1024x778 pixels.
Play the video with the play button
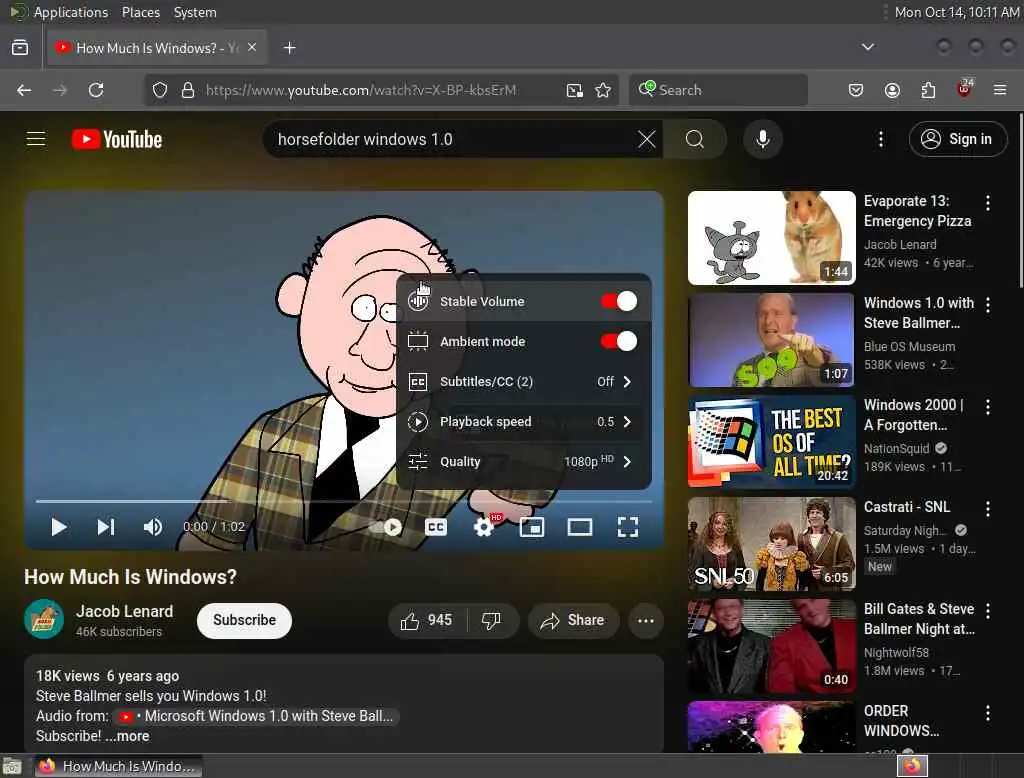click(x=59, y=527)
